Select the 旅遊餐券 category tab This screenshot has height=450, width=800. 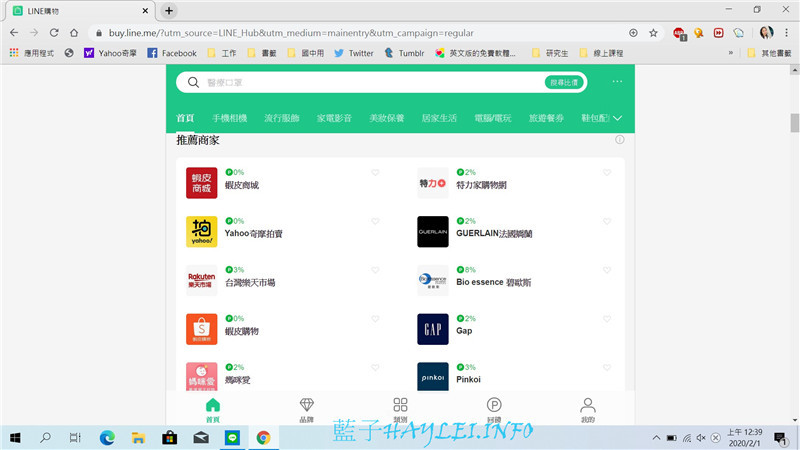pos(546,118)
